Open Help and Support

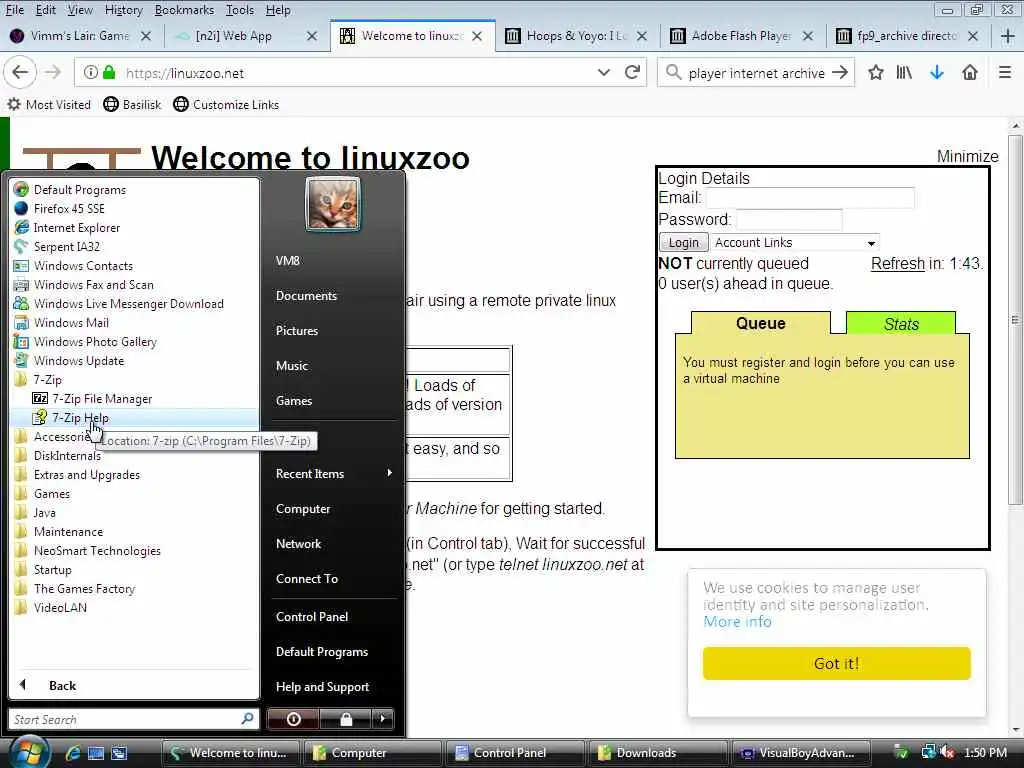point(323,686)
